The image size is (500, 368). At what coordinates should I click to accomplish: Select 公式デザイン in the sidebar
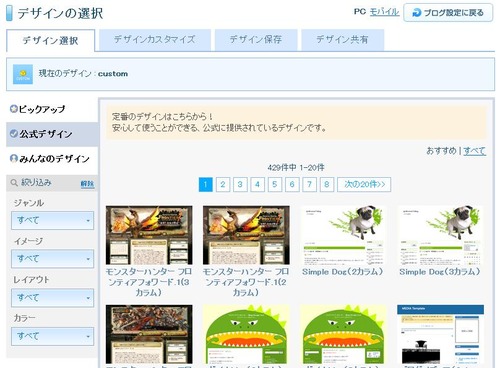[x=52, y=134]
